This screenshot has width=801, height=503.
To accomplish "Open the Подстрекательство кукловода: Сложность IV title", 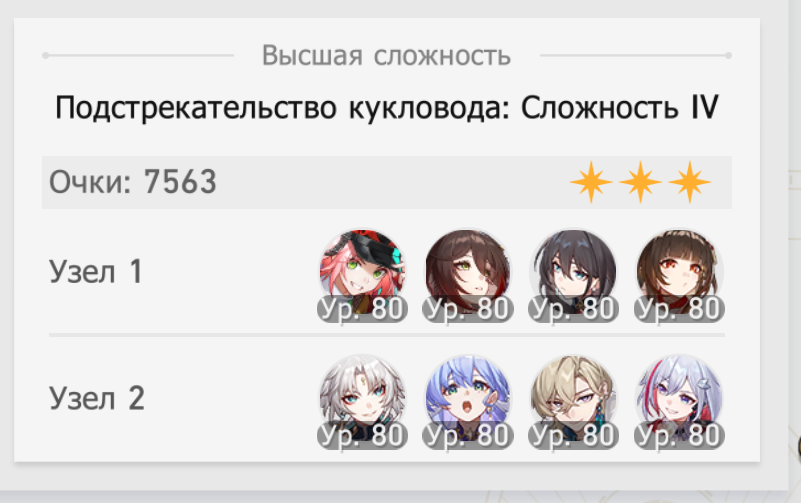I will click(387, 108).
